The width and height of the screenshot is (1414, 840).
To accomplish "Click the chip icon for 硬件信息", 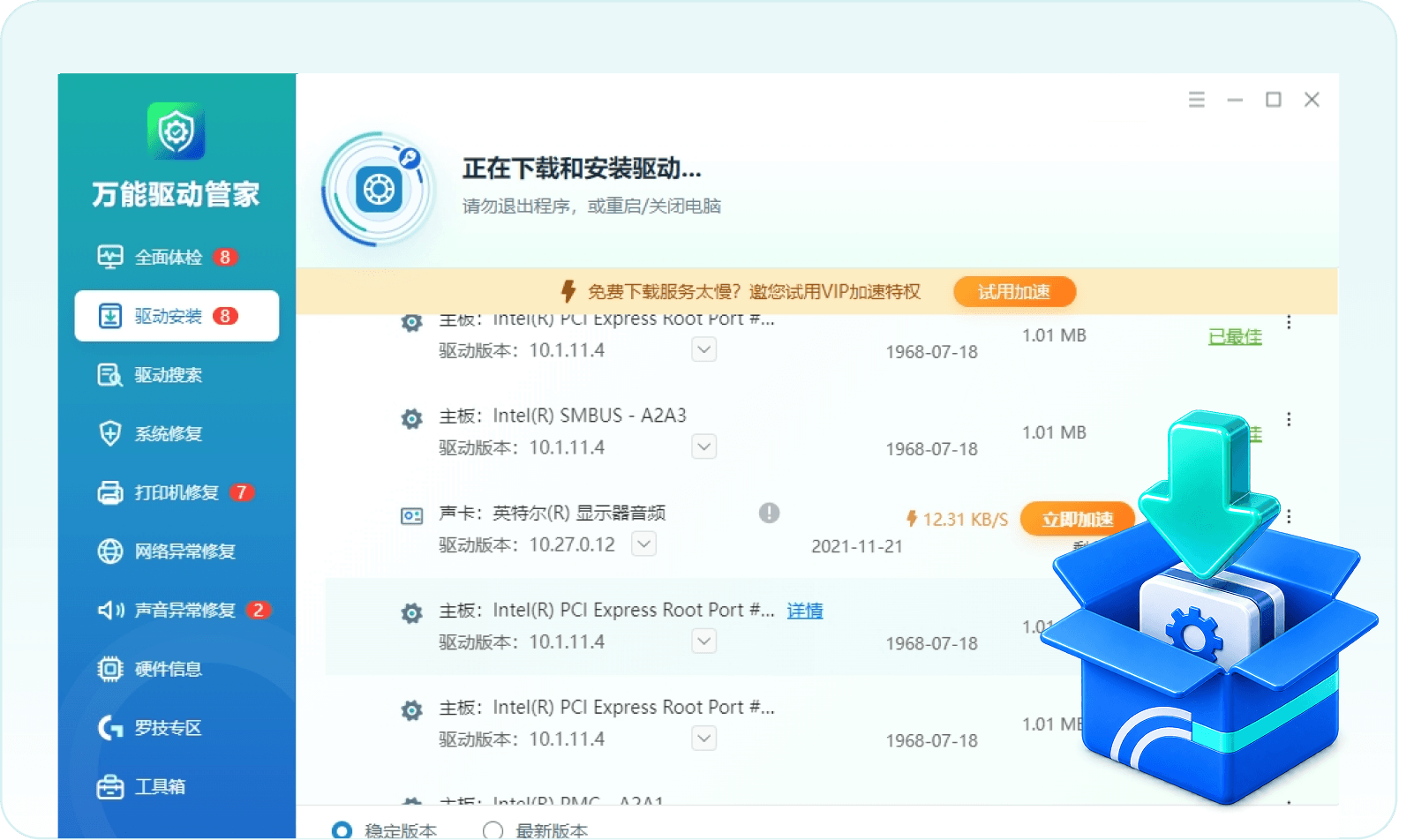I will pyautogui.click(x=110, y=669).
